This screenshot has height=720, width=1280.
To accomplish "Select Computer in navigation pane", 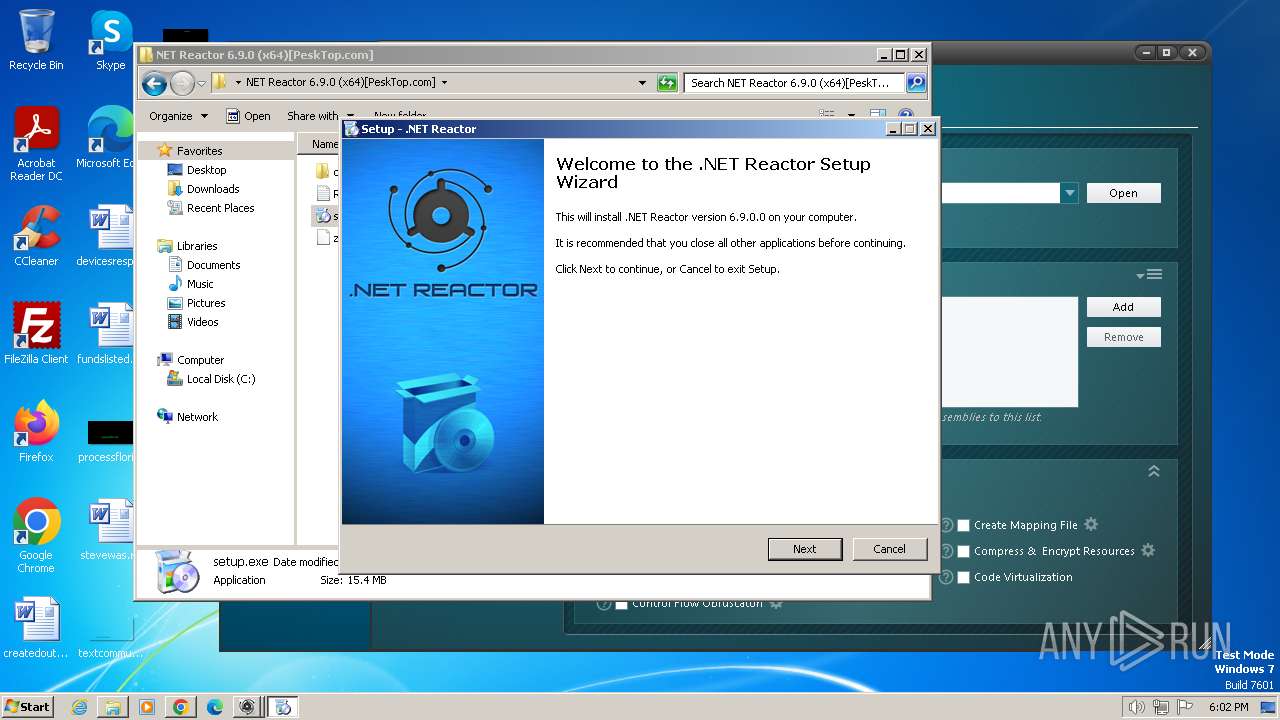I will pyautogui.click(x=200, y=360).
